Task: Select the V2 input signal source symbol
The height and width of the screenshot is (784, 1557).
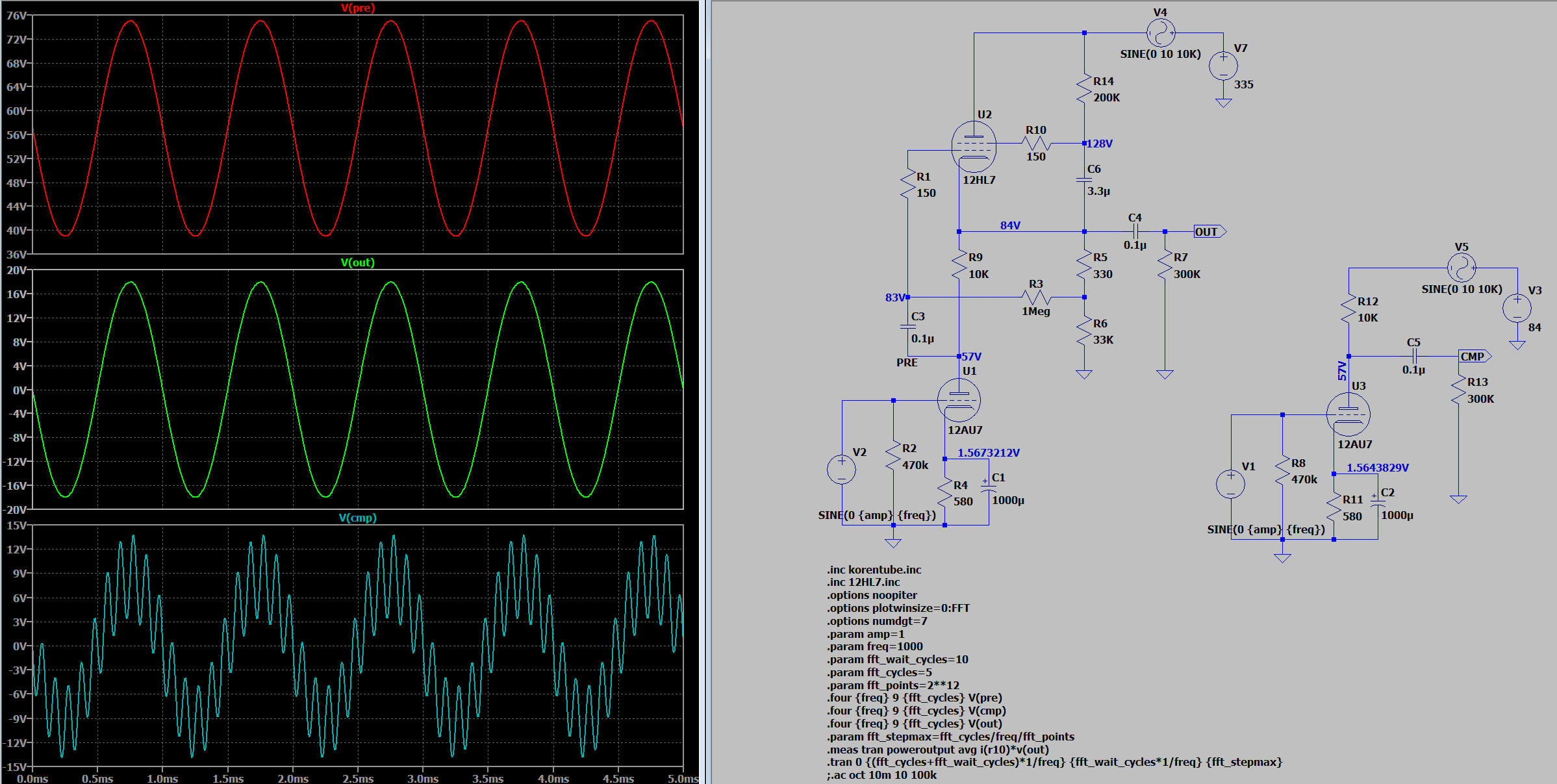Action: tap(841, 469)
